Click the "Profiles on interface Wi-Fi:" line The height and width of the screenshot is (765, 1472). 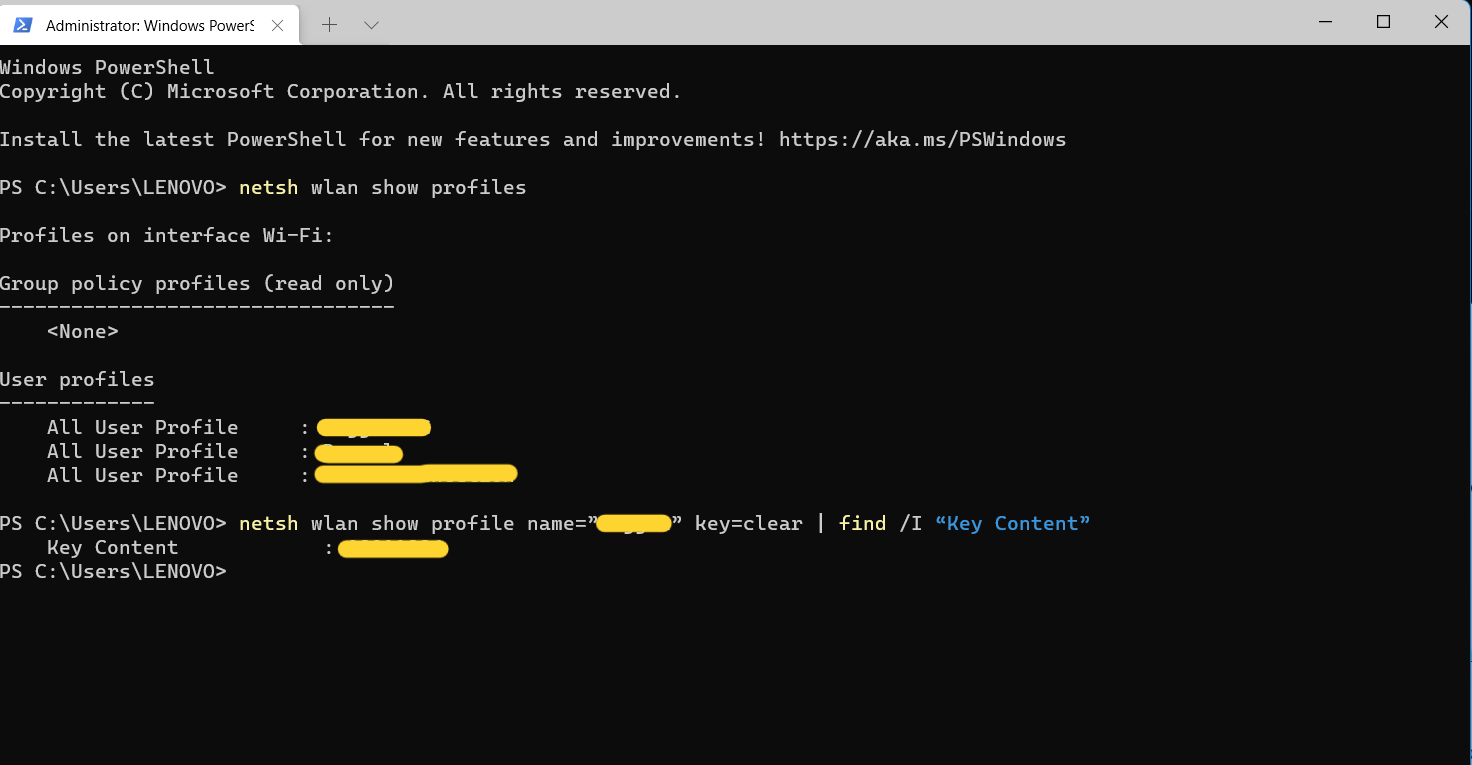tap(166, 235)
